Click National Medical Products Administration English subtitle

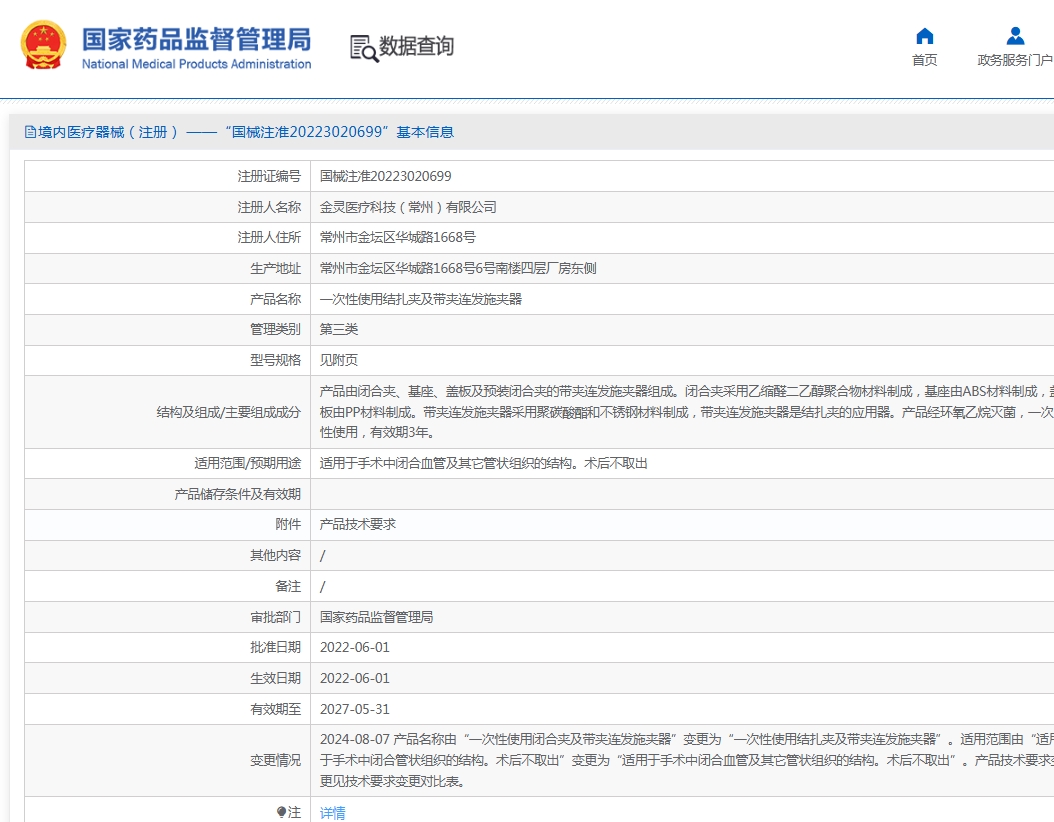point(196,64)
